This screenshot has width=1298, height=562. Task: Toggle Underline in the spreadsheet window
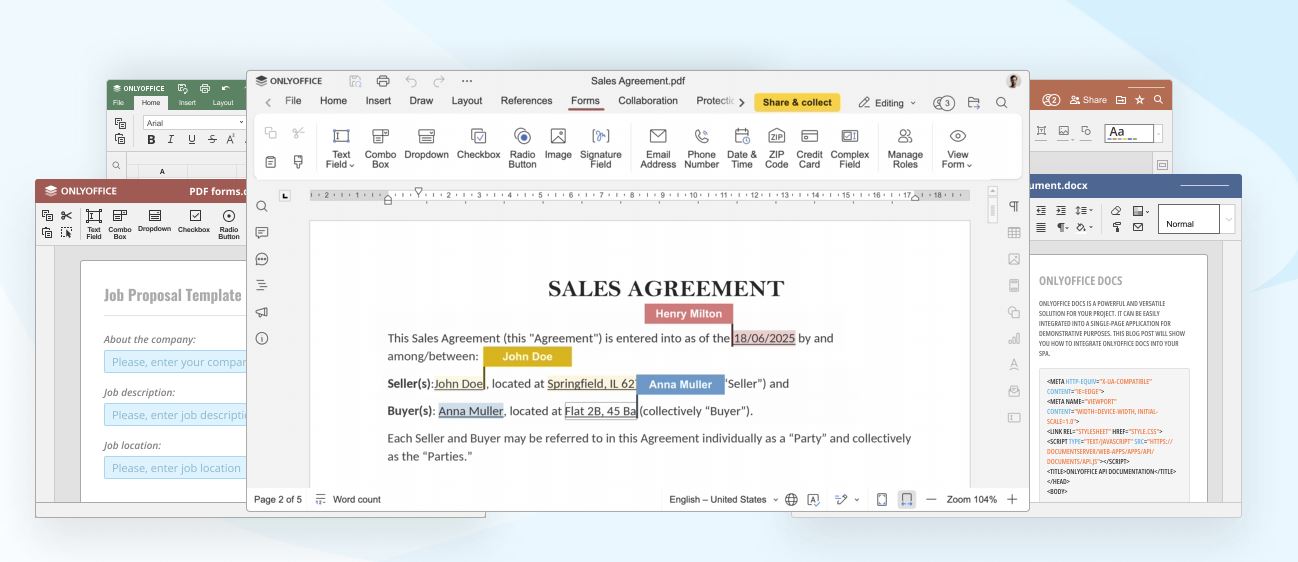pyautogui.click(x=191, y=140)
